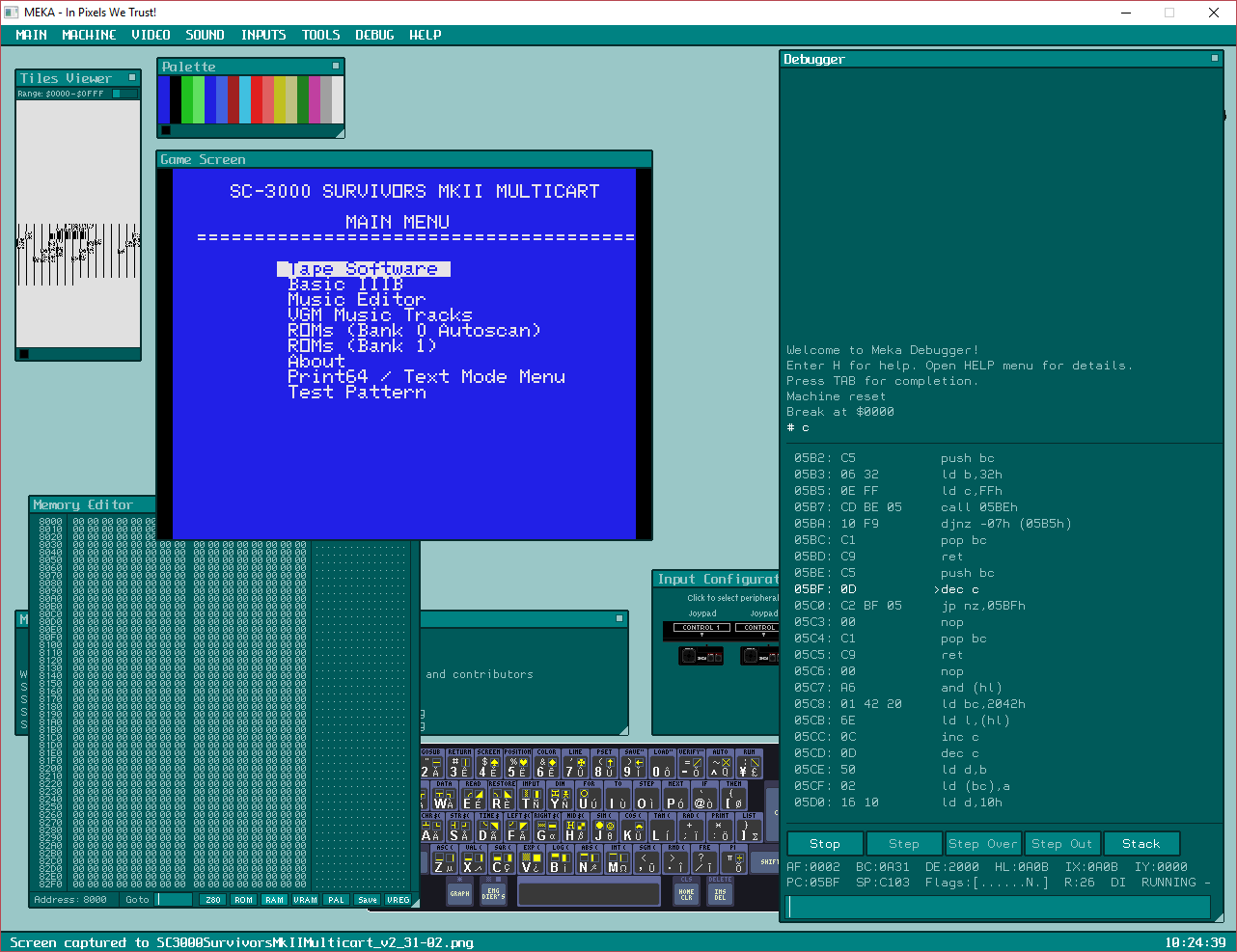
Task: Open the Machine menu
Action: point(89,35)
